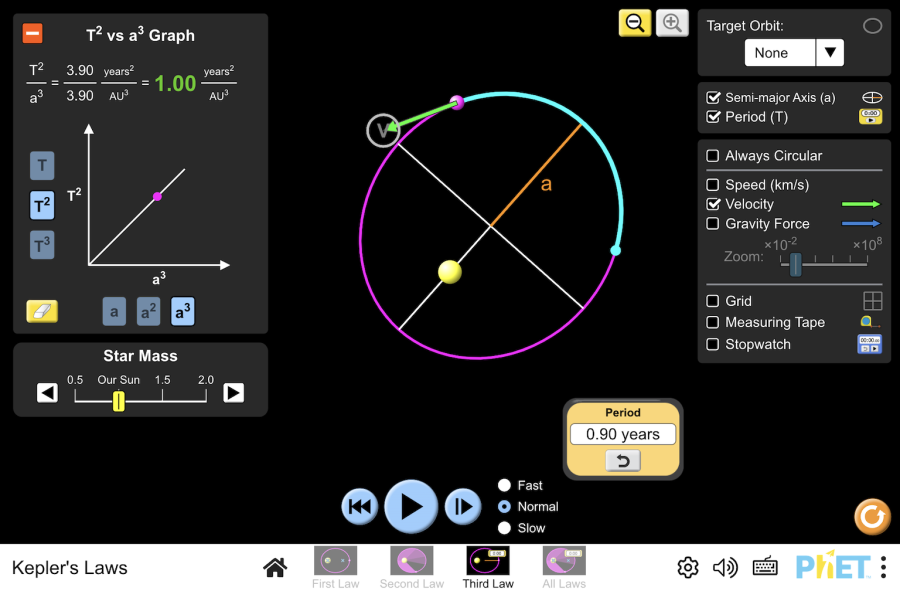Collapse the T² vs a³ Graph panel
This screenshot has height=591, width=900.
click(x=33, y=34)
